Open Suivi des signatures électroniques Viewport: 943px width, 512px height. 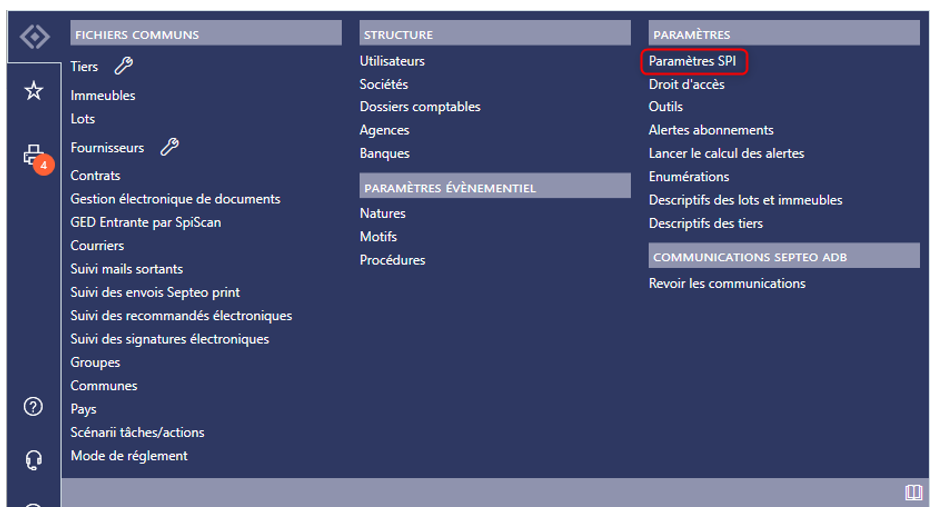pos(170,339)
